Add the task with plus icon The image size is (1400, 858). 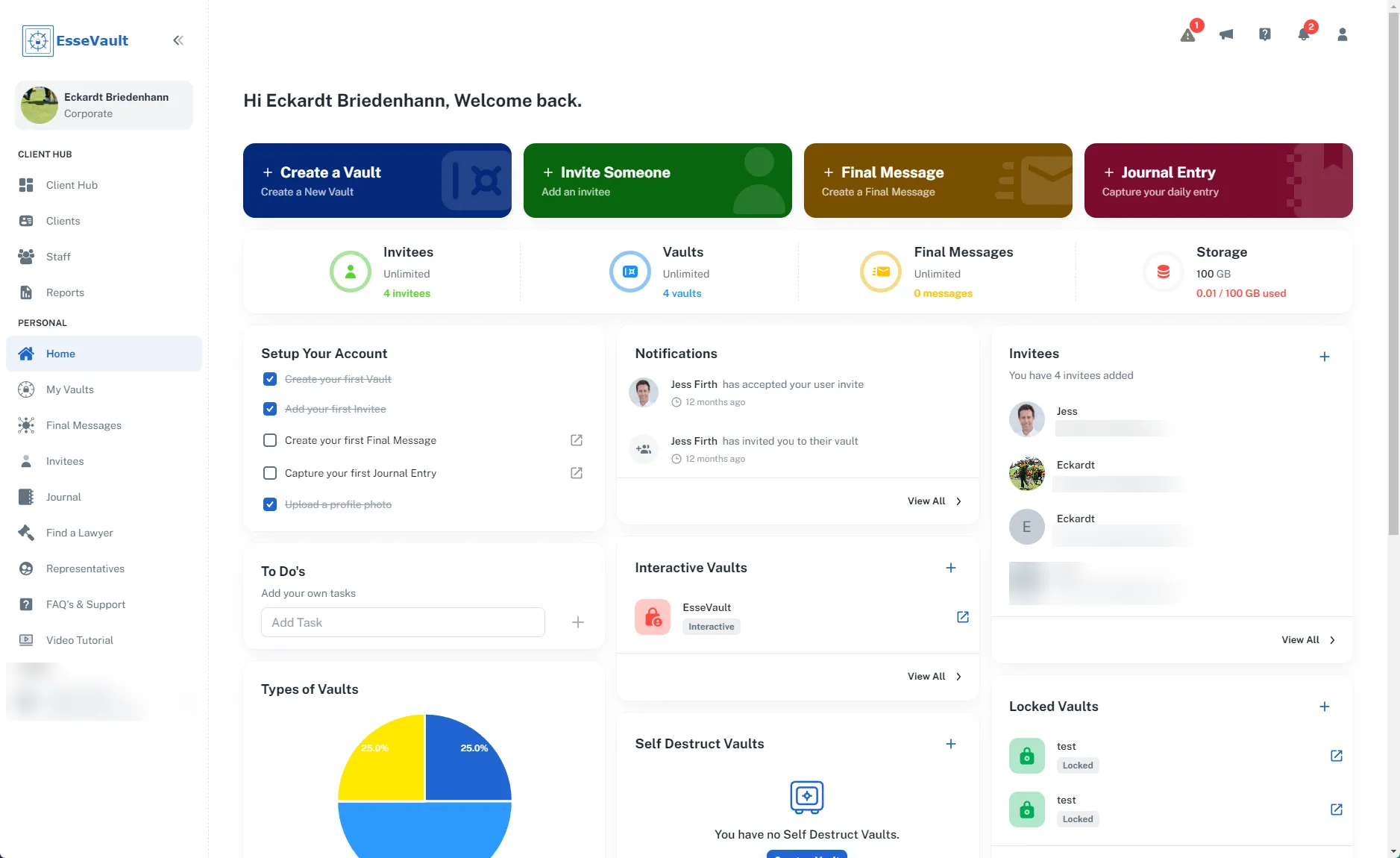[578, 622]
